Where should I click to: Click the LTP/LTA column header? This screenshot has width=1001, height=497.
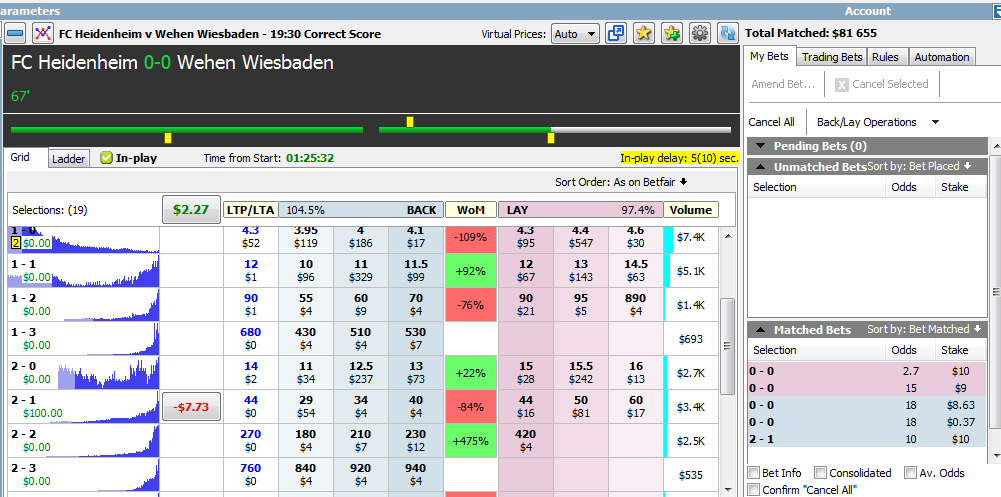(250, 210)
